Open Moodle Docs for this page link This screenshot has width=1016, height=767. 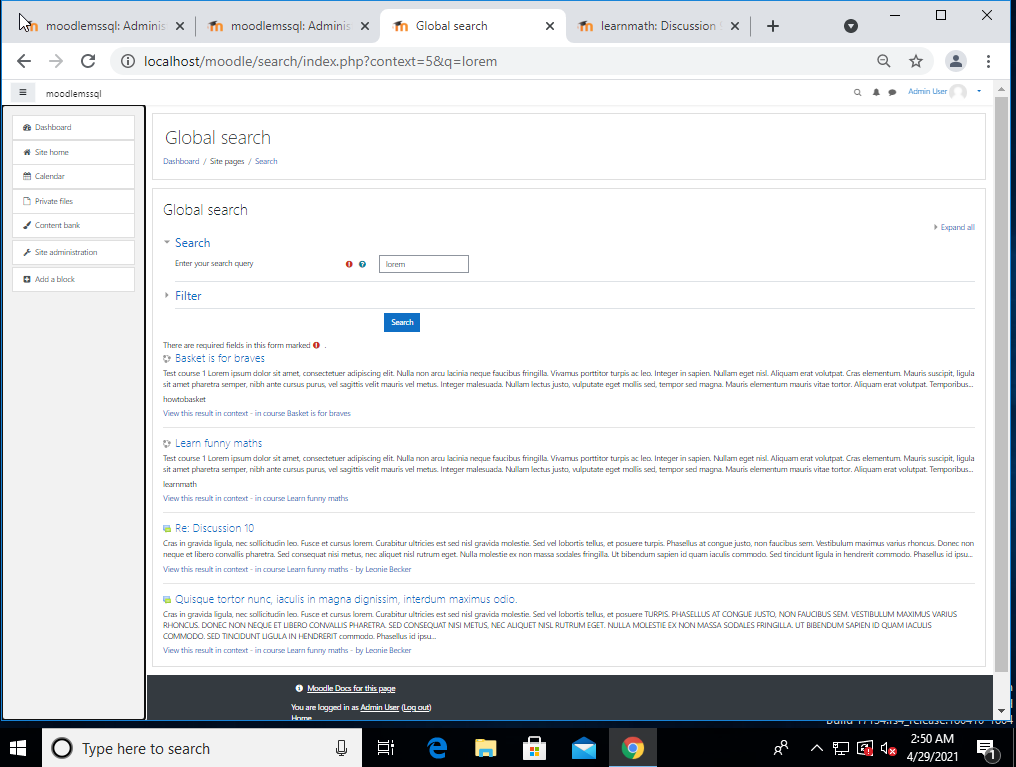tap(351, 689)
